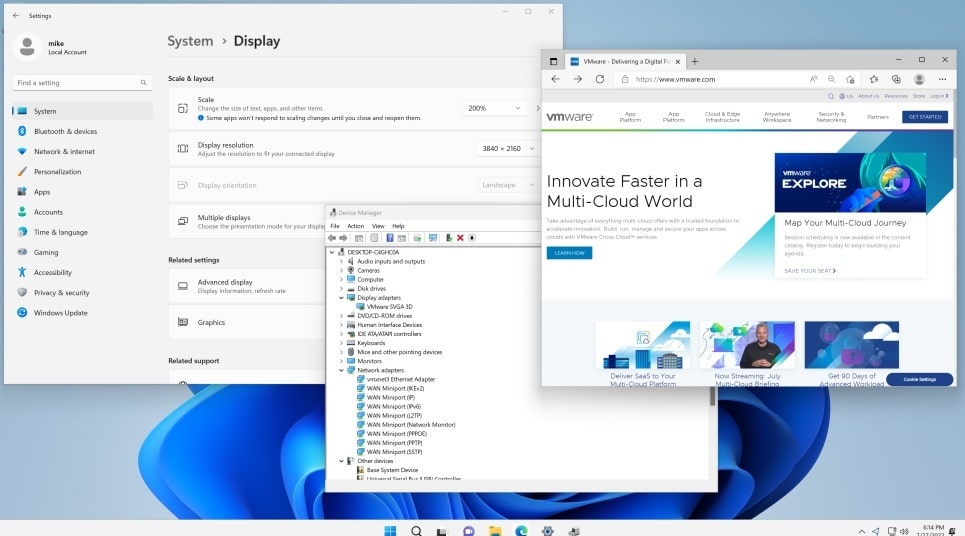Screen dimensions: 965x536
Task: Click forward arrow in Device Manager toolbar
Action: coord(343,238)
